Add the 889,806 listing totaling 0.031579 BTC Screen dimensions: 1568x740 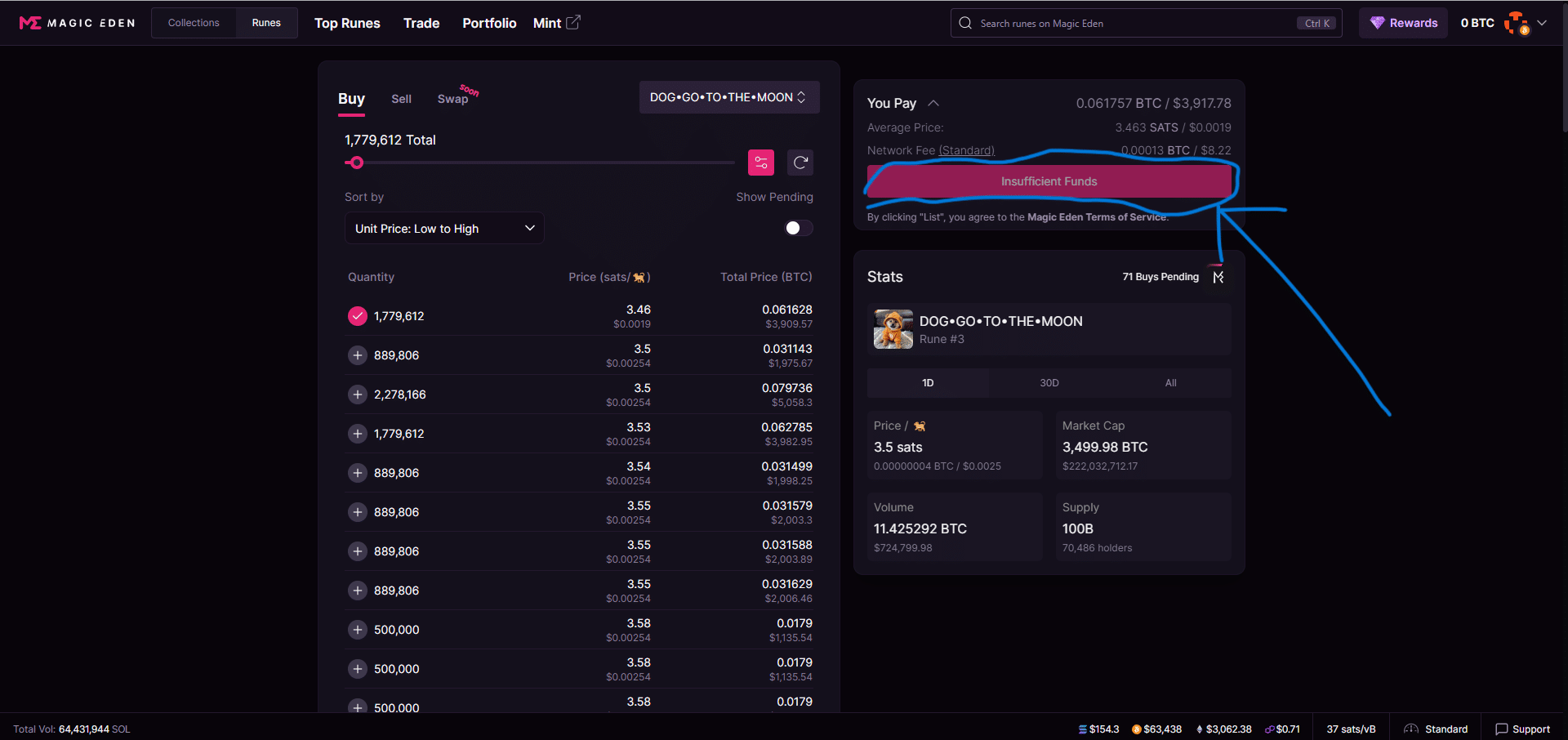point(358,512)
